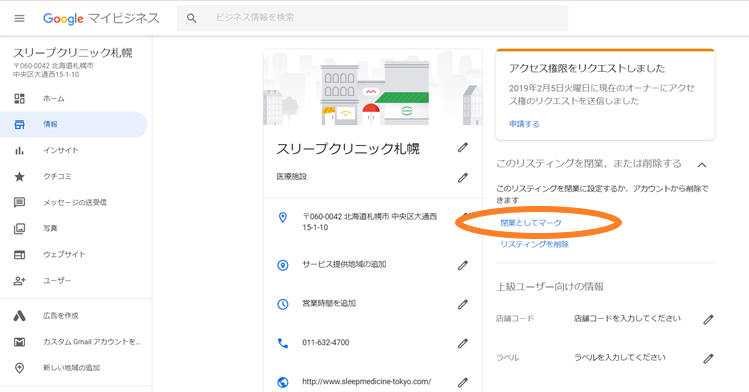Click the search magnifier icon
The image size is (749, 392).
(x=192, y=18)
